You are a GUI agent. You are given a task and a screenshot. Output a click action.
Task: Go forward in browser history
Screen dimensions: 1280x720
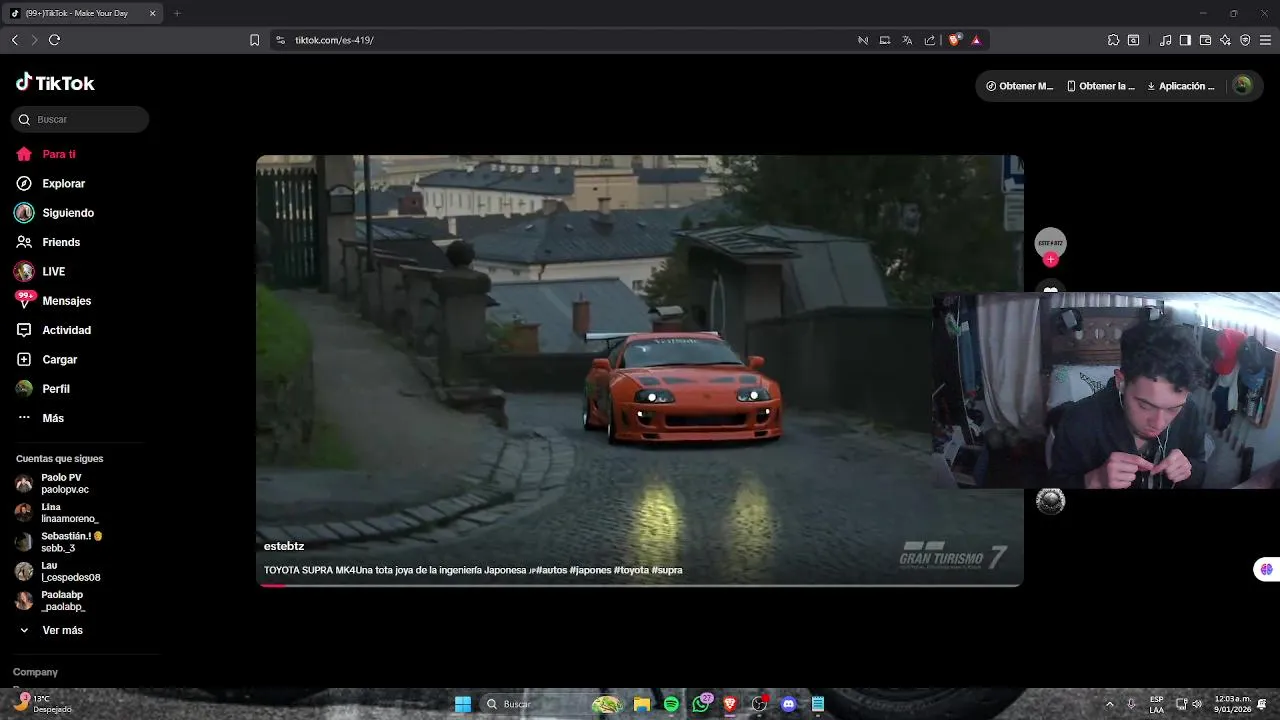pos(34,40)
